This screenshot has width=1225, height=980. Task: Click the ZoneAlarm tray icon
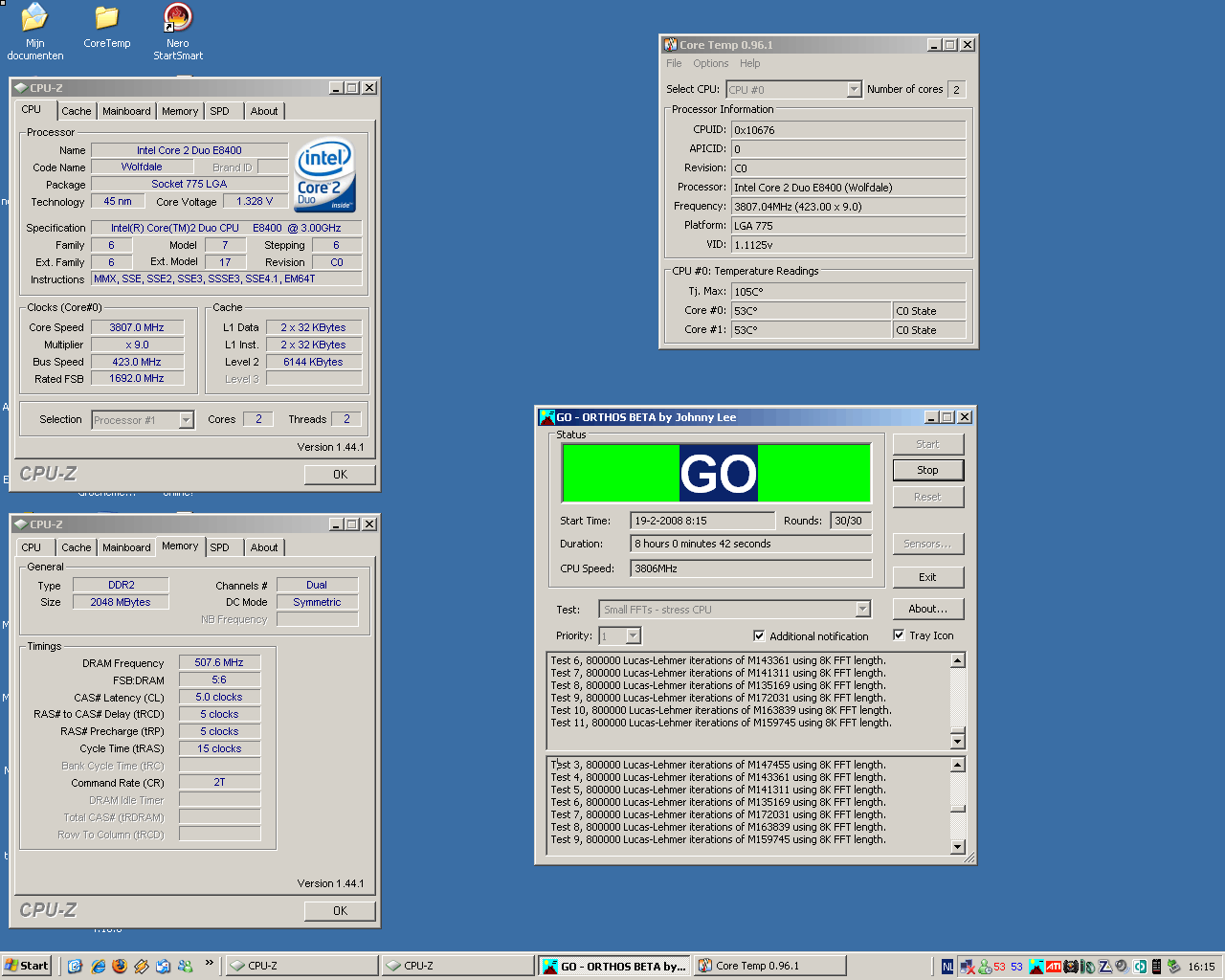click(1105, 966)
